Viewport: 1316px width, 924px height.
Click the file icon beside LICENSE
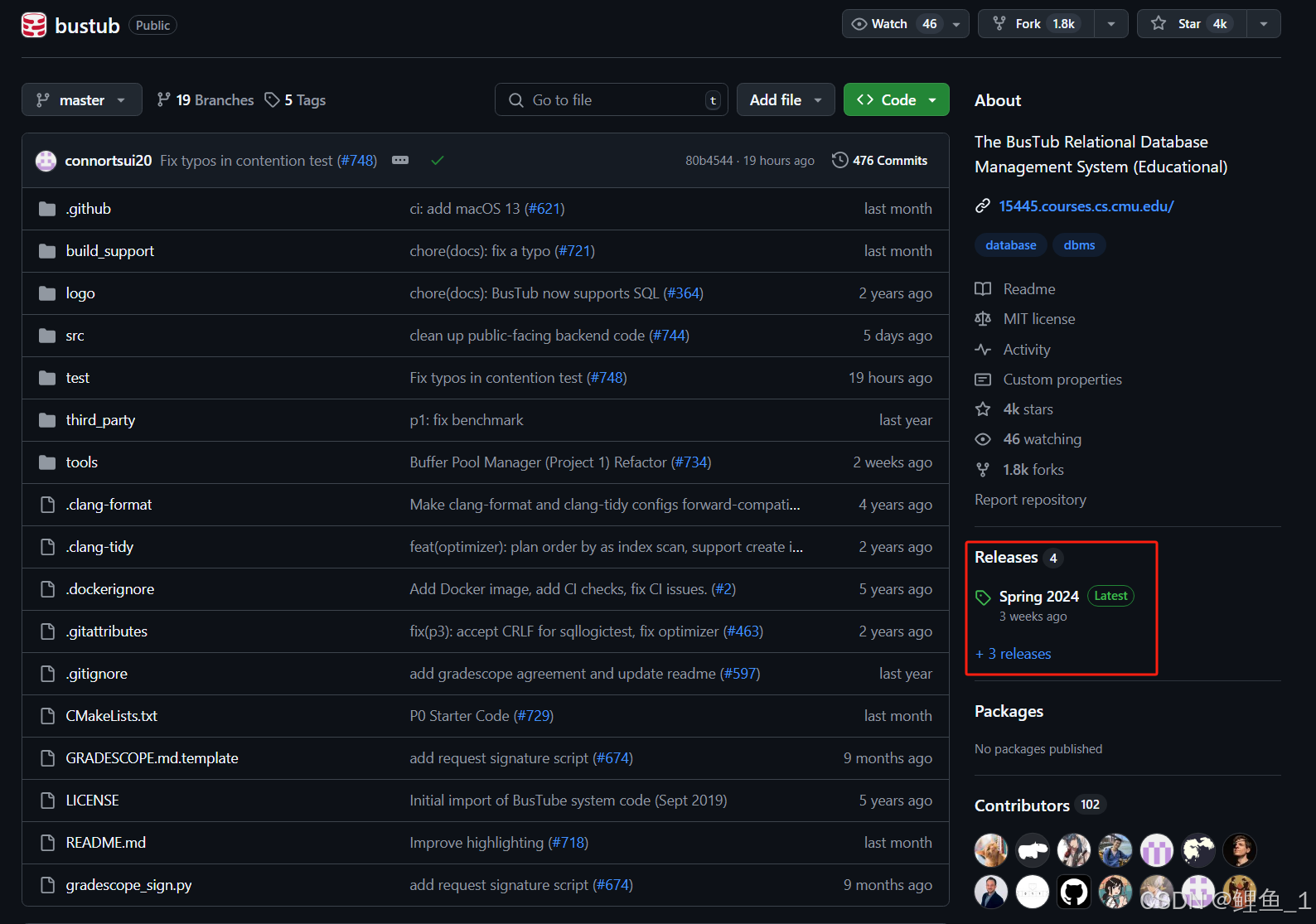pos(47,801)
